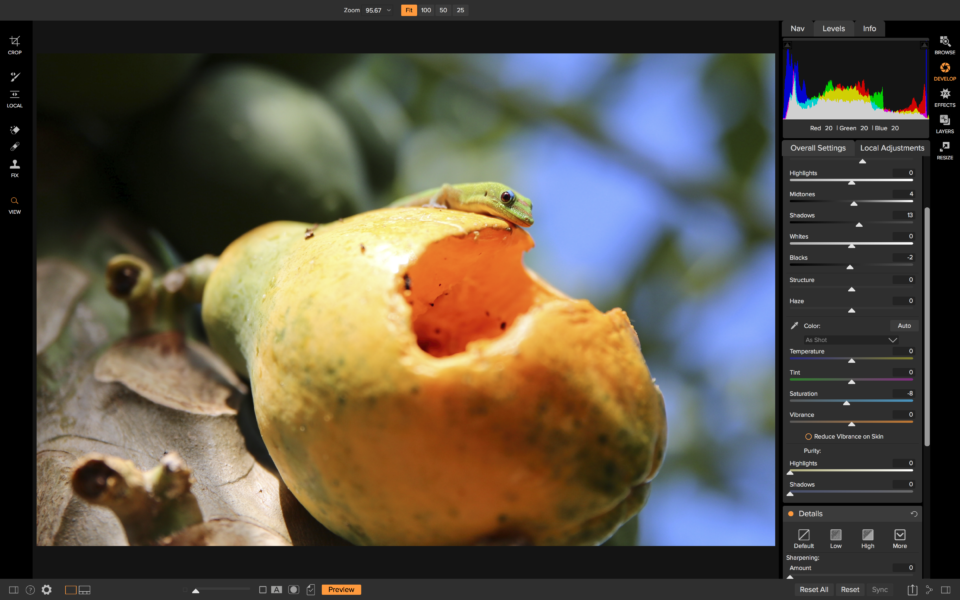
Task: Enable Reduce Vibrance on Skin
Action: (808, 437)
